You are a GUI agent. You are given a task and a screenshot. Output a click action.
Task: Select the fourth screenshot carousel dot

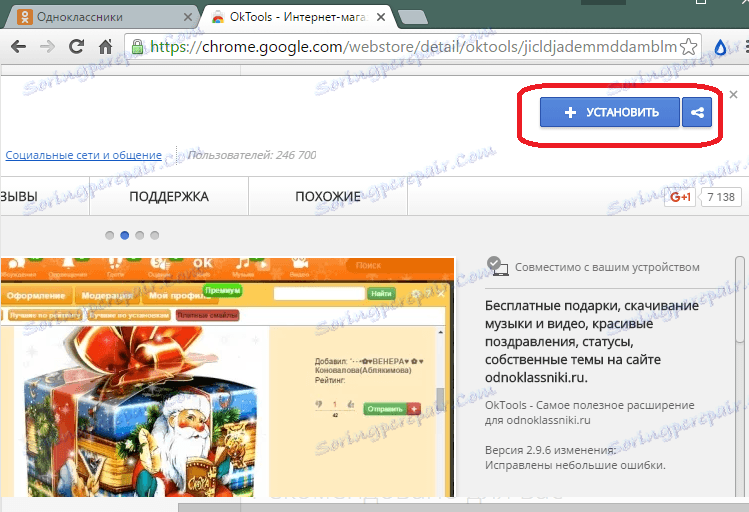(x=154, y=235)
